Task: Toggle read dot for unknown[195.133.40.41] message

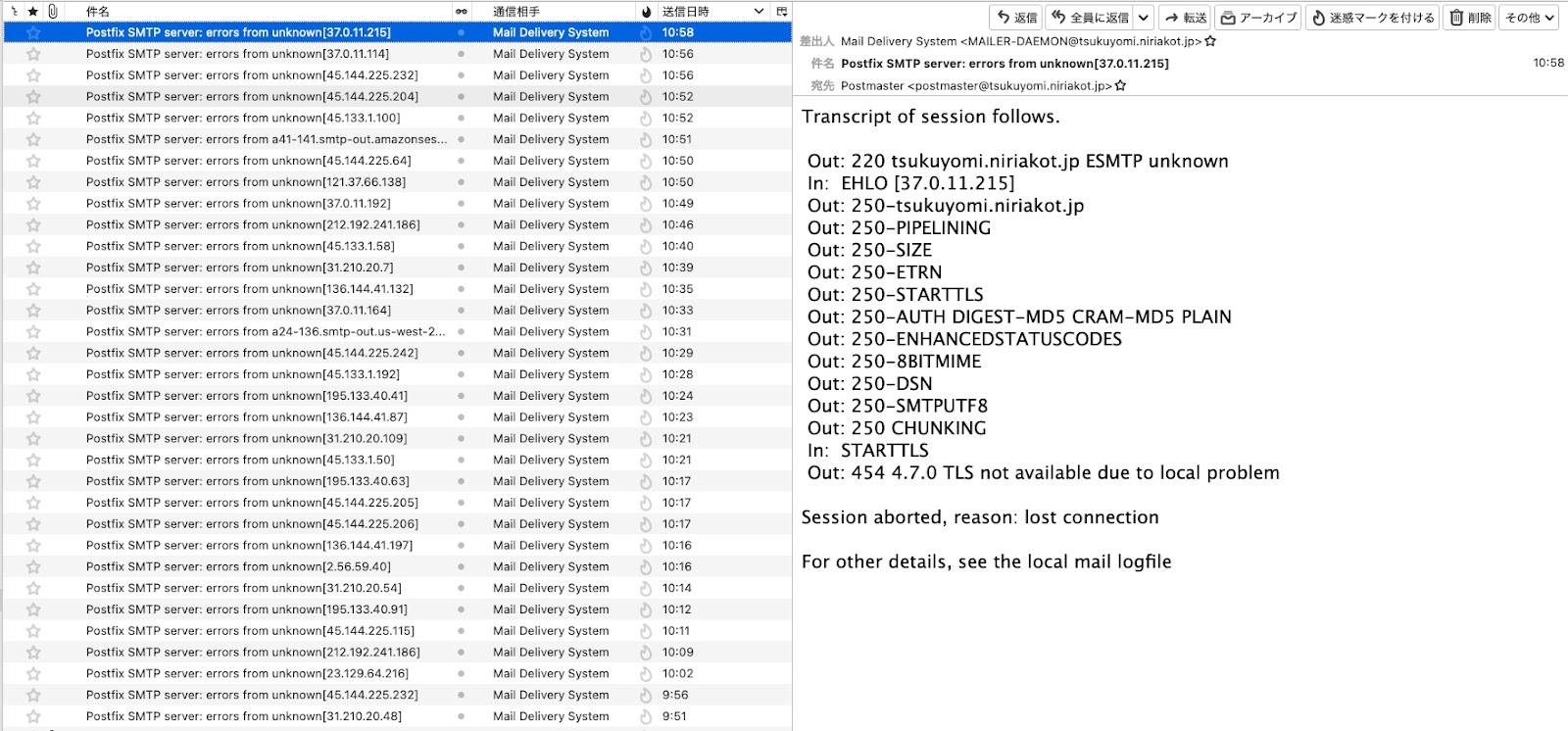Action: 461,396
